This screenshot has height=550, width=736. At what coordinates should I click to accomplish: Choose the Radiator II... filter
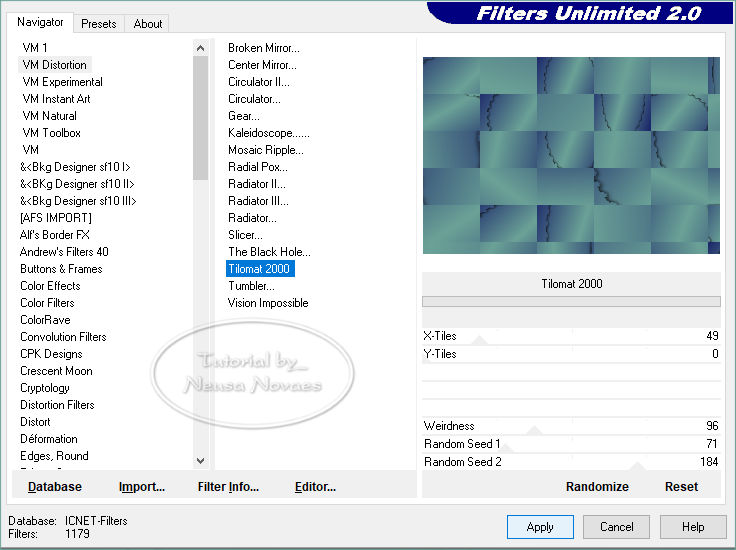(257, 183)
